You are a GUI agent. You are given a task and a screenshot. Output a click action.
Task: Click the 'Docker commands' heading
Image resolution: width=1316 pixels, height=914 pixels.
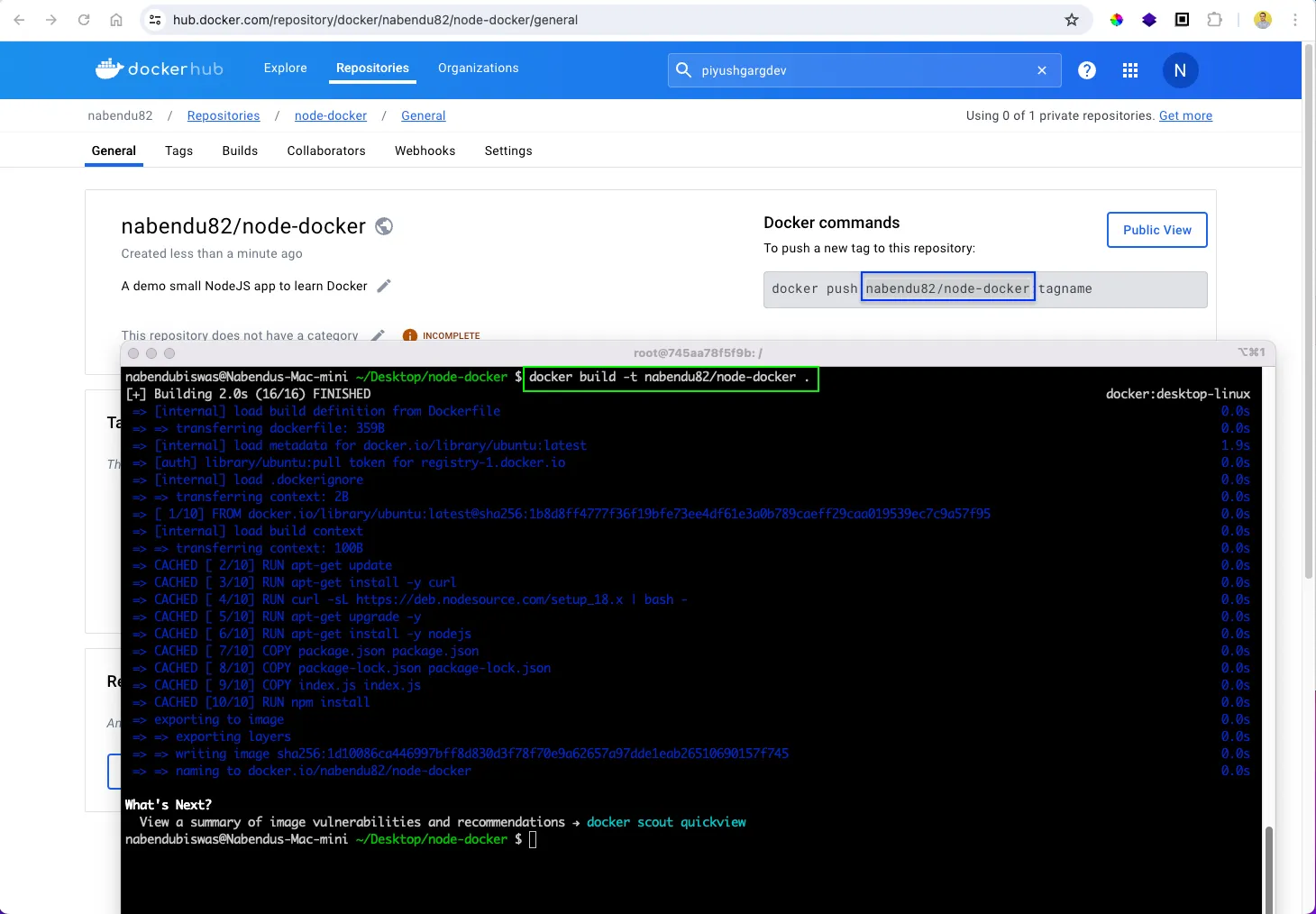click(831, 223)
